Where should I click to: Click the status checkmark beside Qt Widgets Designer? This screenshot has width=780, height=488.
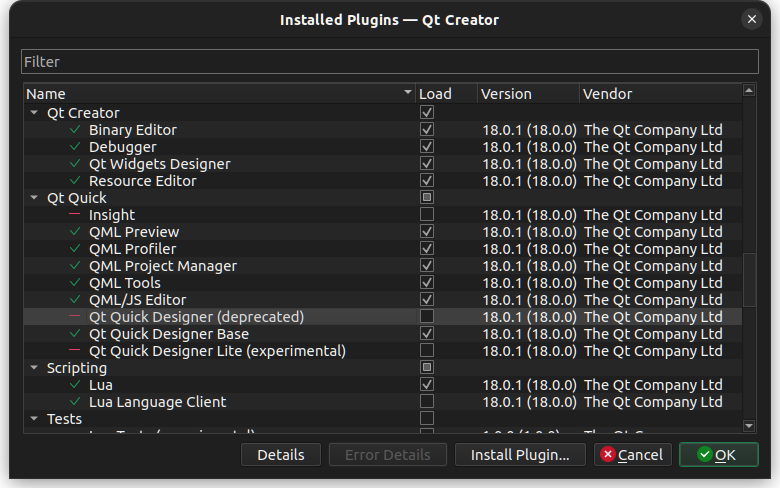click(75, 164)
